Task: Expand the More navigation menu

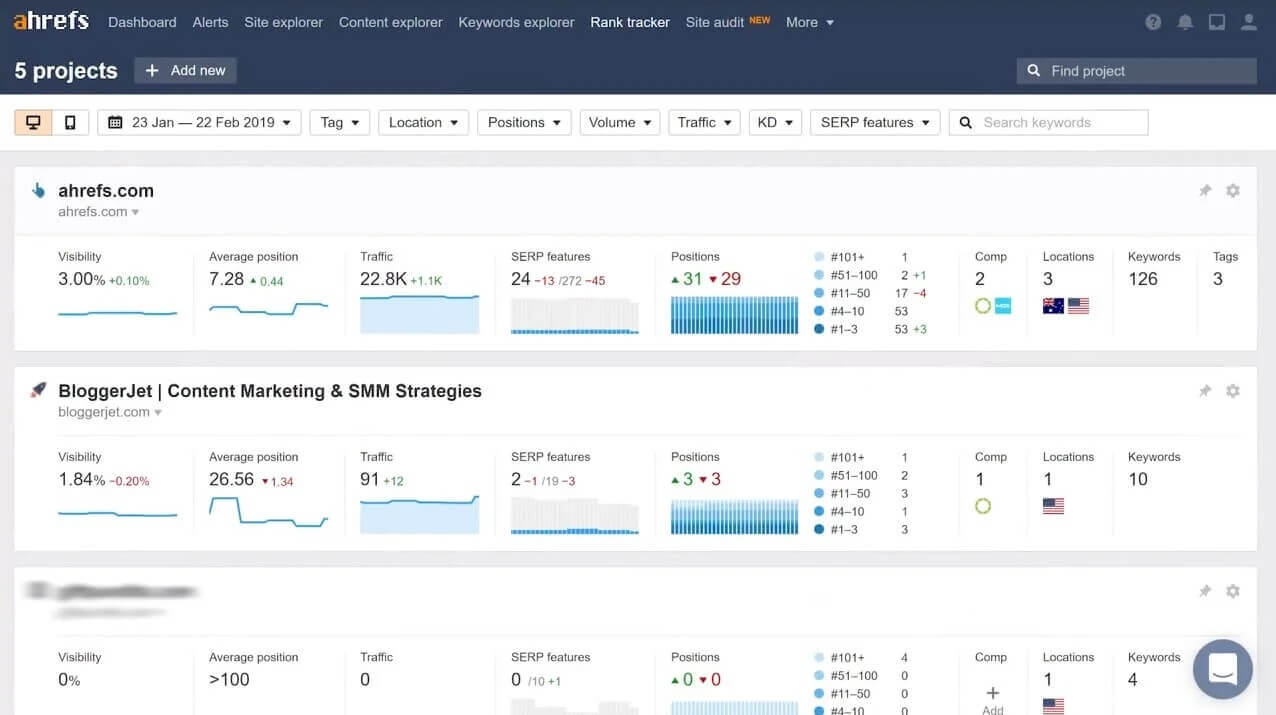Action: (810, 22)
